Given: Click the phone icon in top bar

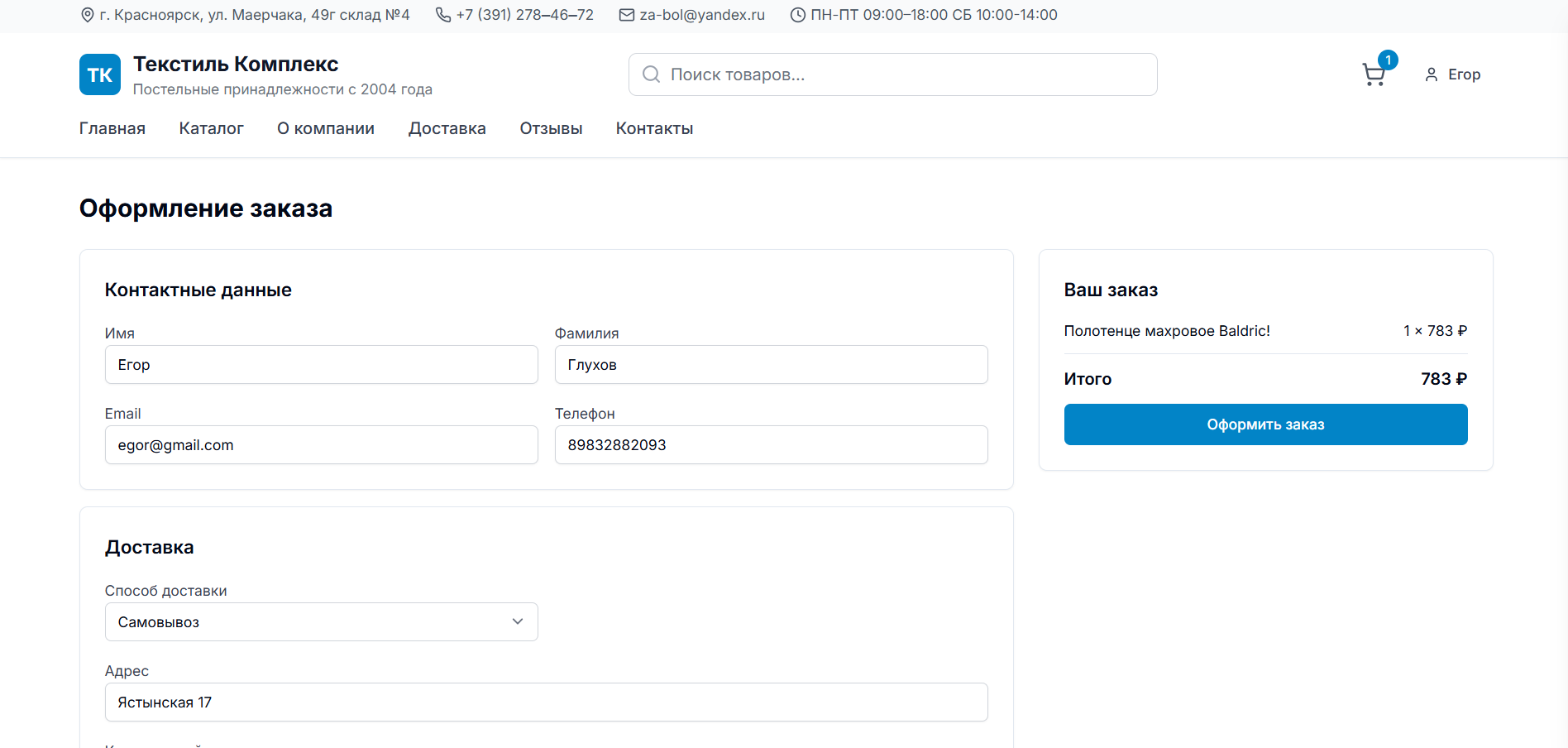Looking at the screenshot, I should click(443, 15).
